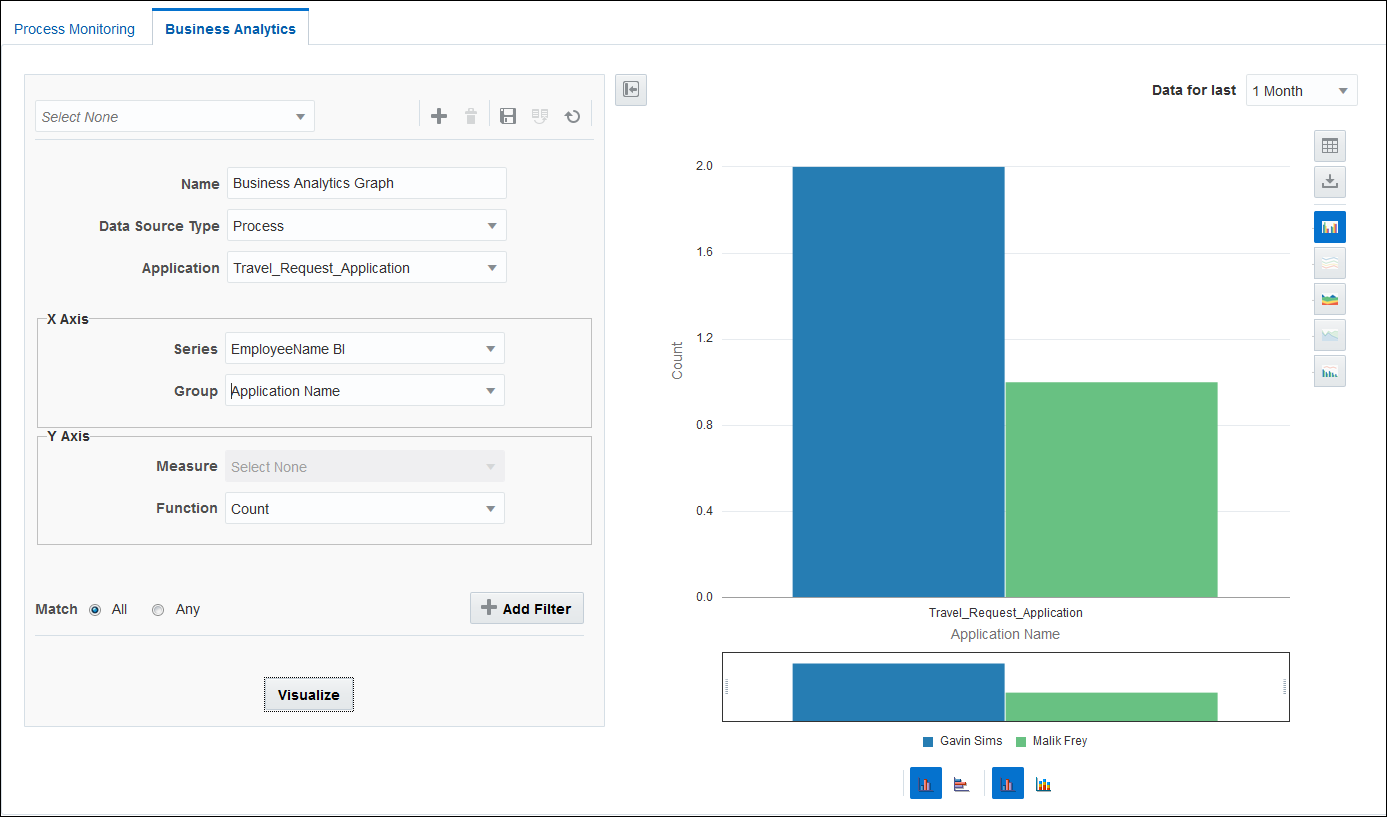Collapse the configuration panel with the arrow icon

click(630, 89)
